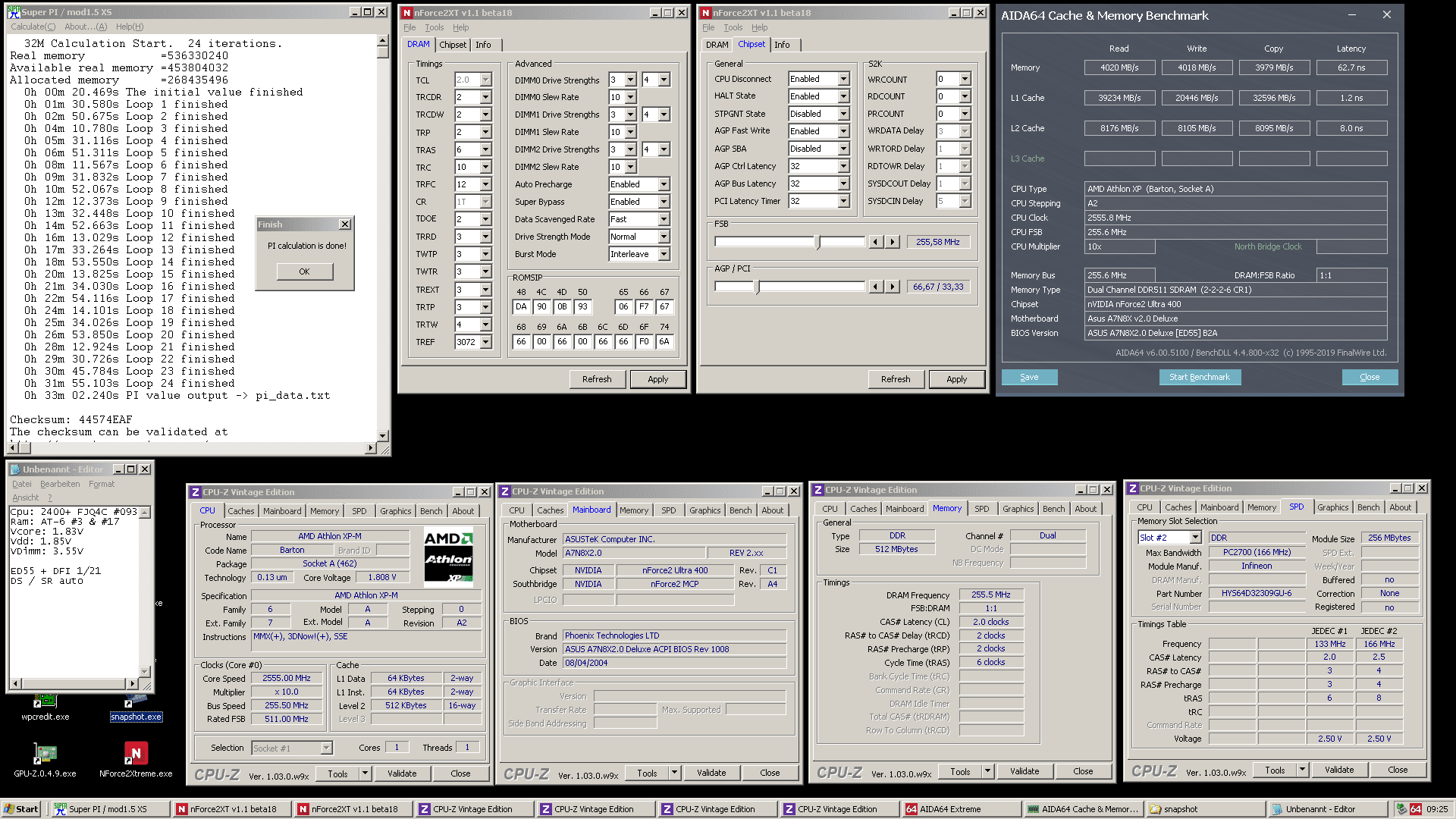Decrease FSB with left arrow in nForce2XT

pyautogui.click(x=876, y=242)
